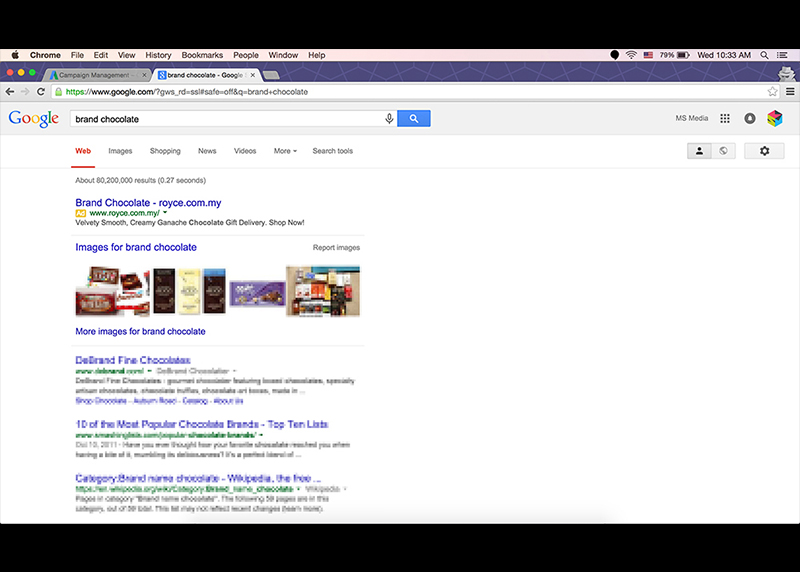Open the Google apps grid
Screen dimensions: 800x572
(x=725, y=119)
